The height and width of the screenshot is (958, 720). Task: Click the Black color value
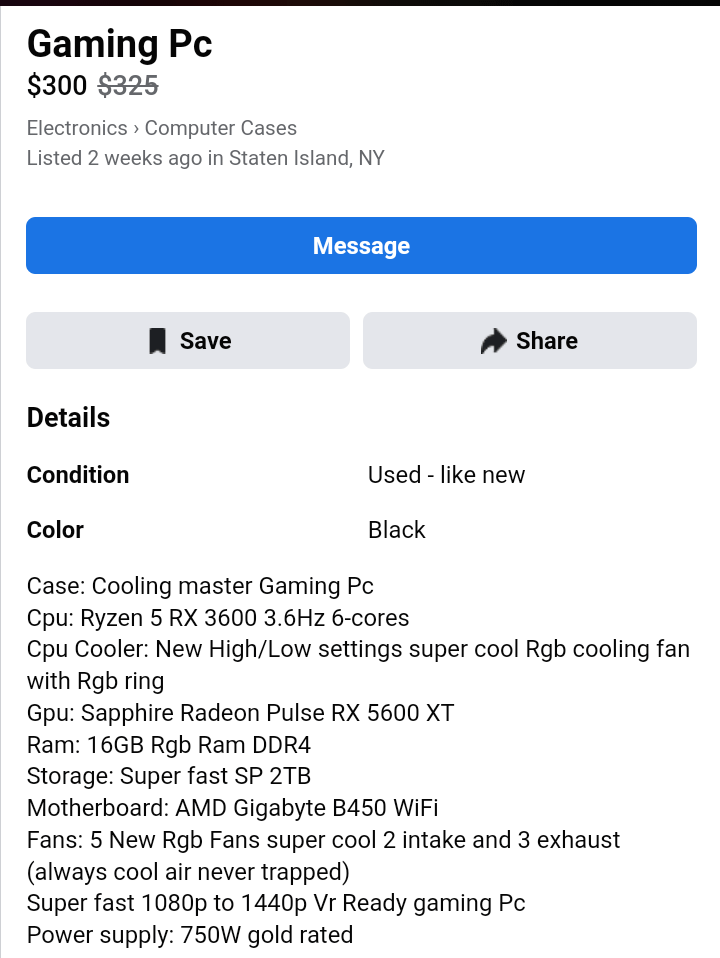coord(397,530)
